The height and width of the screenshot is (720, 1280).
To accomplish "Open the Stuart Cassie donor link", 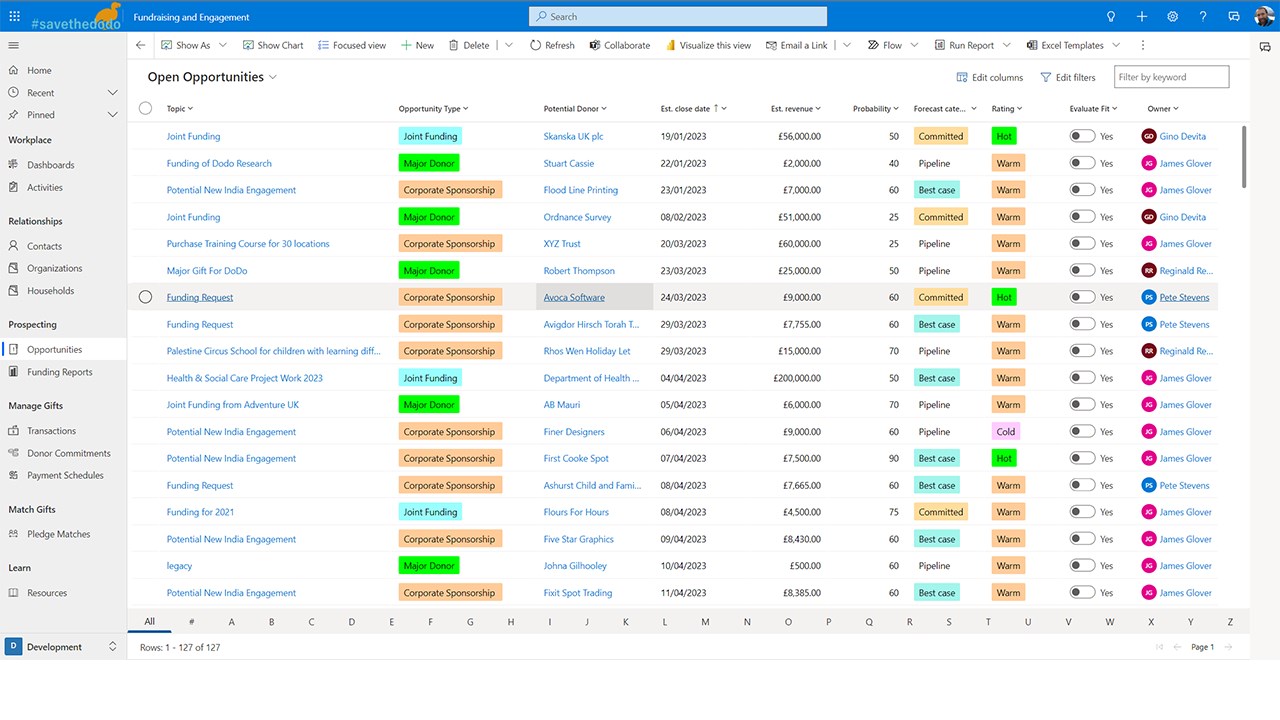I will click(569, 163).
